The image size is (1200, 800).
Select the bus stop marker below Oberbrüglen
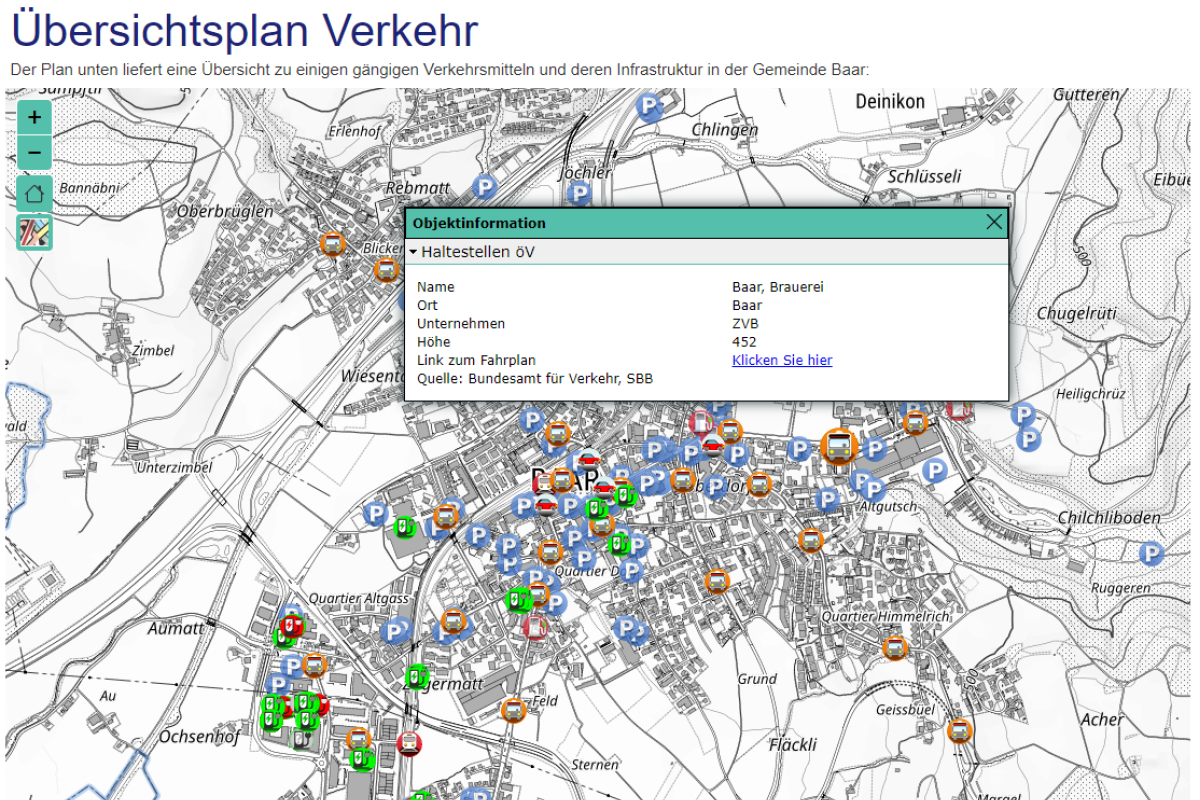[333, 243]
